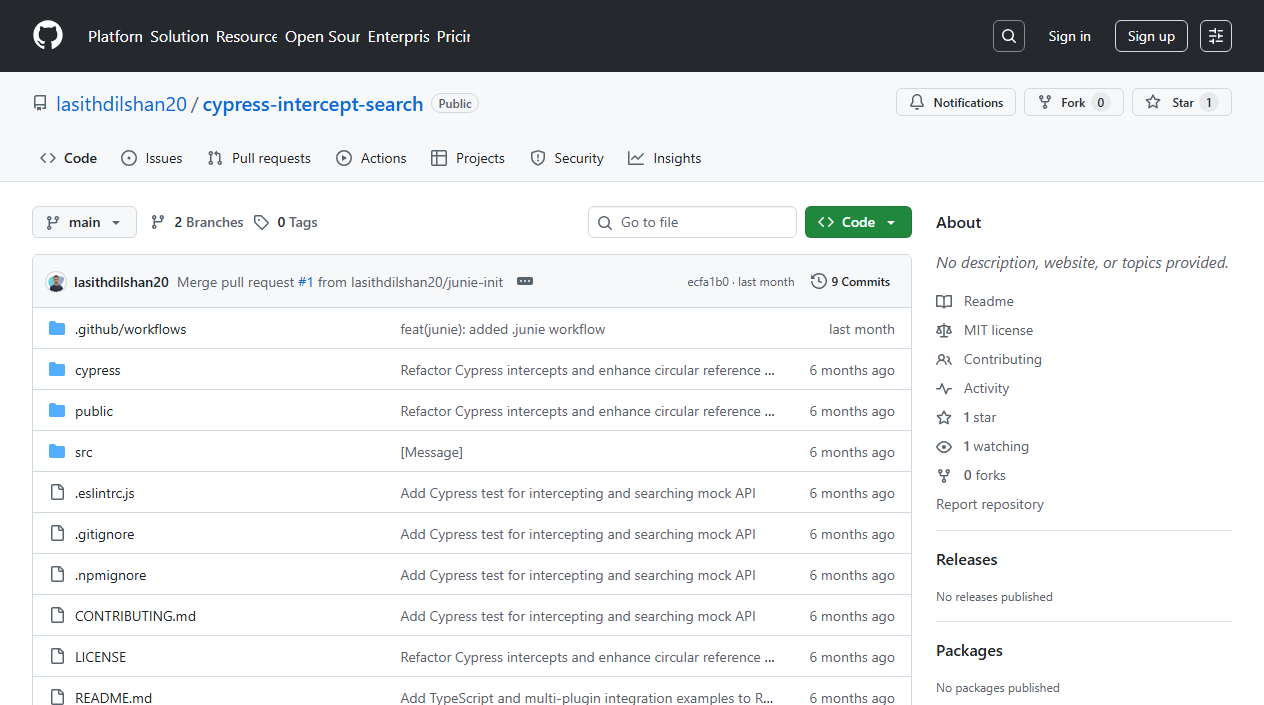Open the Resources menu in the header
The image size is (1264, 705).
247,36
